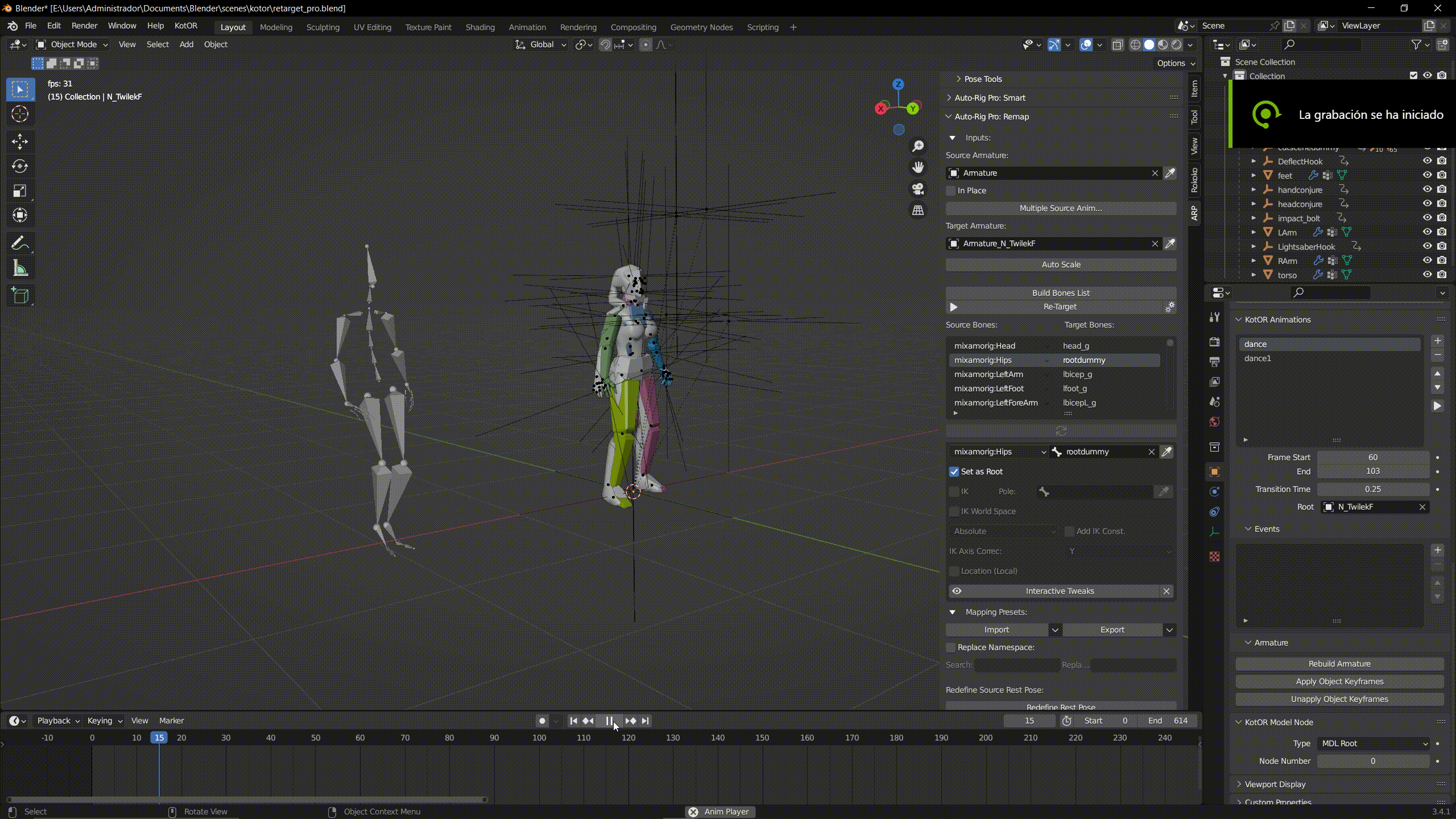Hide the torso object in outliner
Screen dimensions: 1456x819
1427,275
